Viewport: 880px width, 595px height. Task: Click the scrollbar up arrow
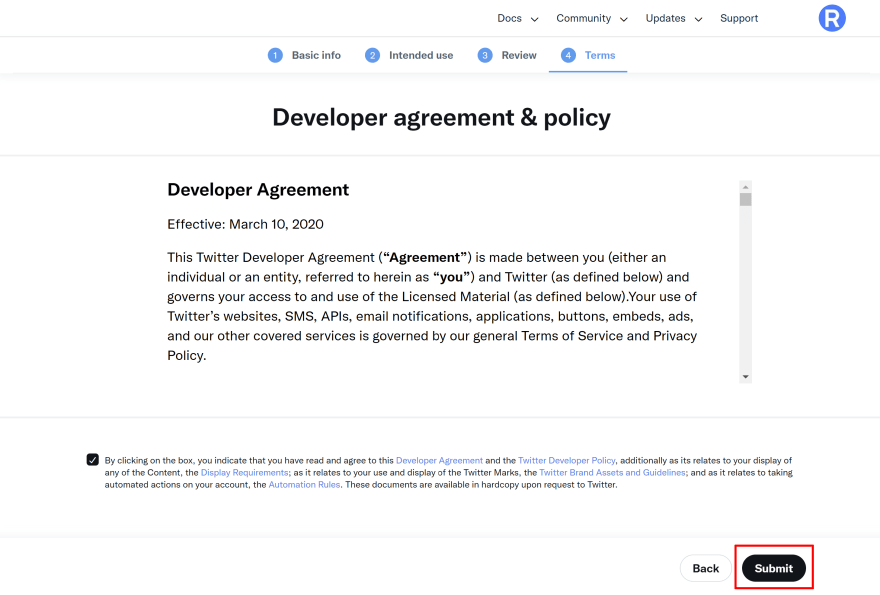coord(745,187)
